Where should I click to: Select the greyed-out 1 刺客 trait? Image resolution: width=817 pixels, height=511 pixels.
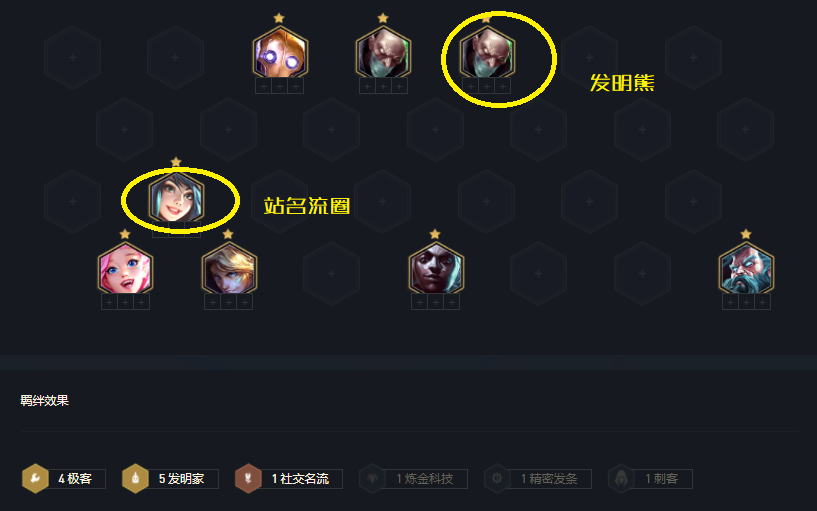(650, 478)
